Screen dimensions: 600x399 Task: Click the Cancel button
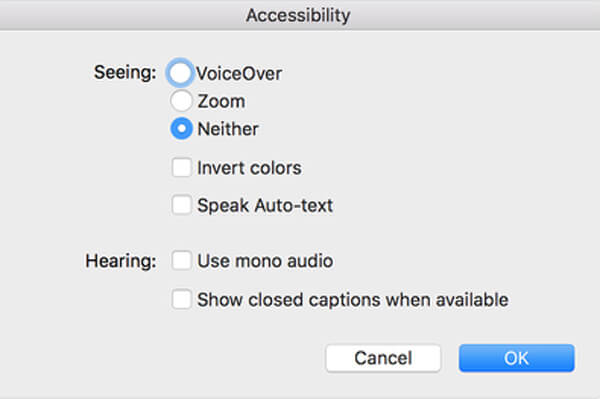coord(383,358)
